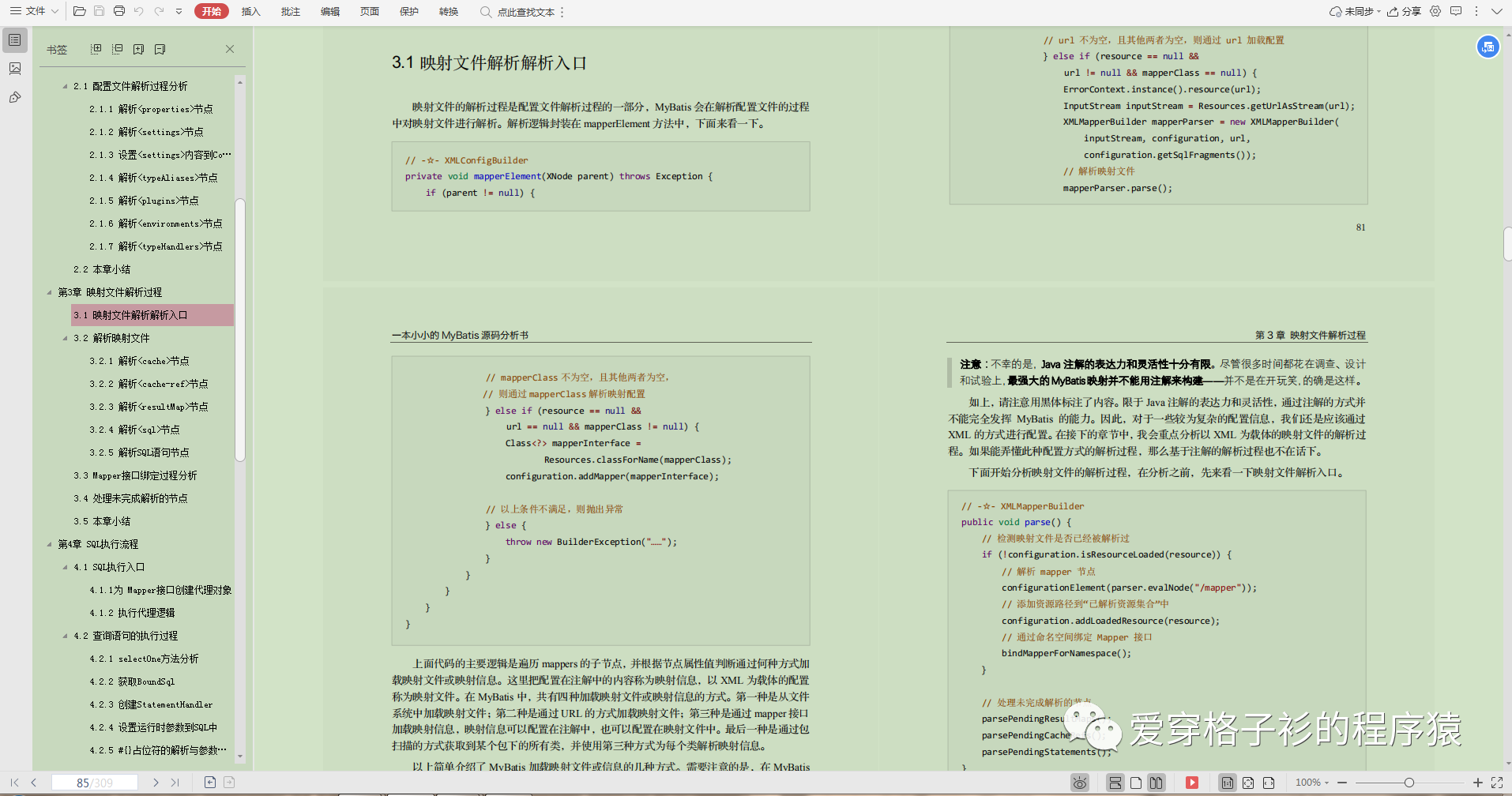
Task: Go to bookmark 2.1.1 解析<properties>节点
Action: (151, 109)
